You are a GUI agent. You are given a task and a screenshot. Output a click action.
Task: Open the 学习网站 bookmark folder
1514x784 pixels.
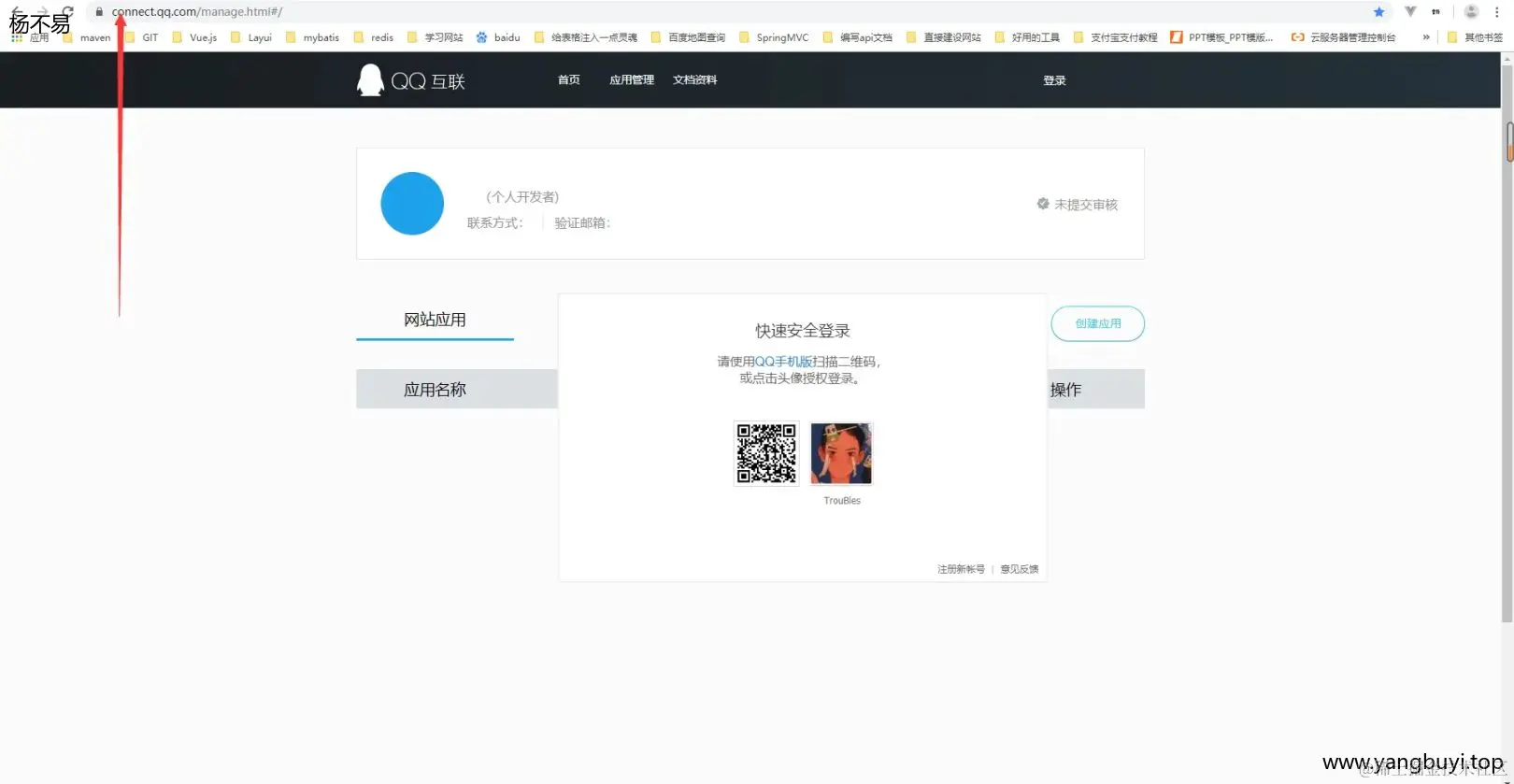click(435, 37)
